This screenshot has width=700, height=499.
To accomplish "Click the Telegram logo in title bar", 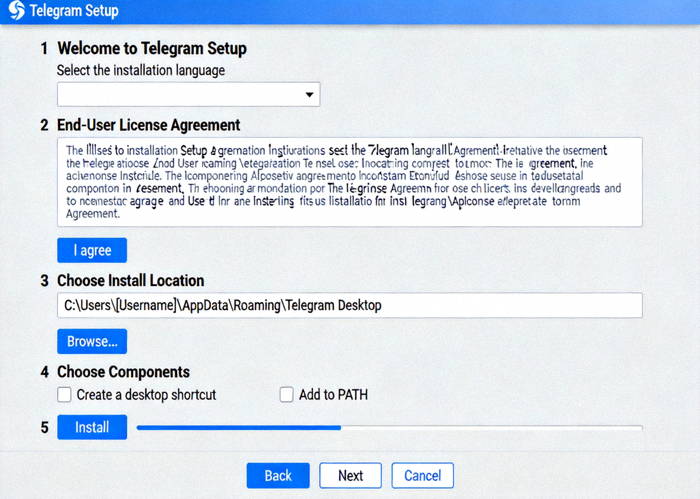I will tap(15, 12).
